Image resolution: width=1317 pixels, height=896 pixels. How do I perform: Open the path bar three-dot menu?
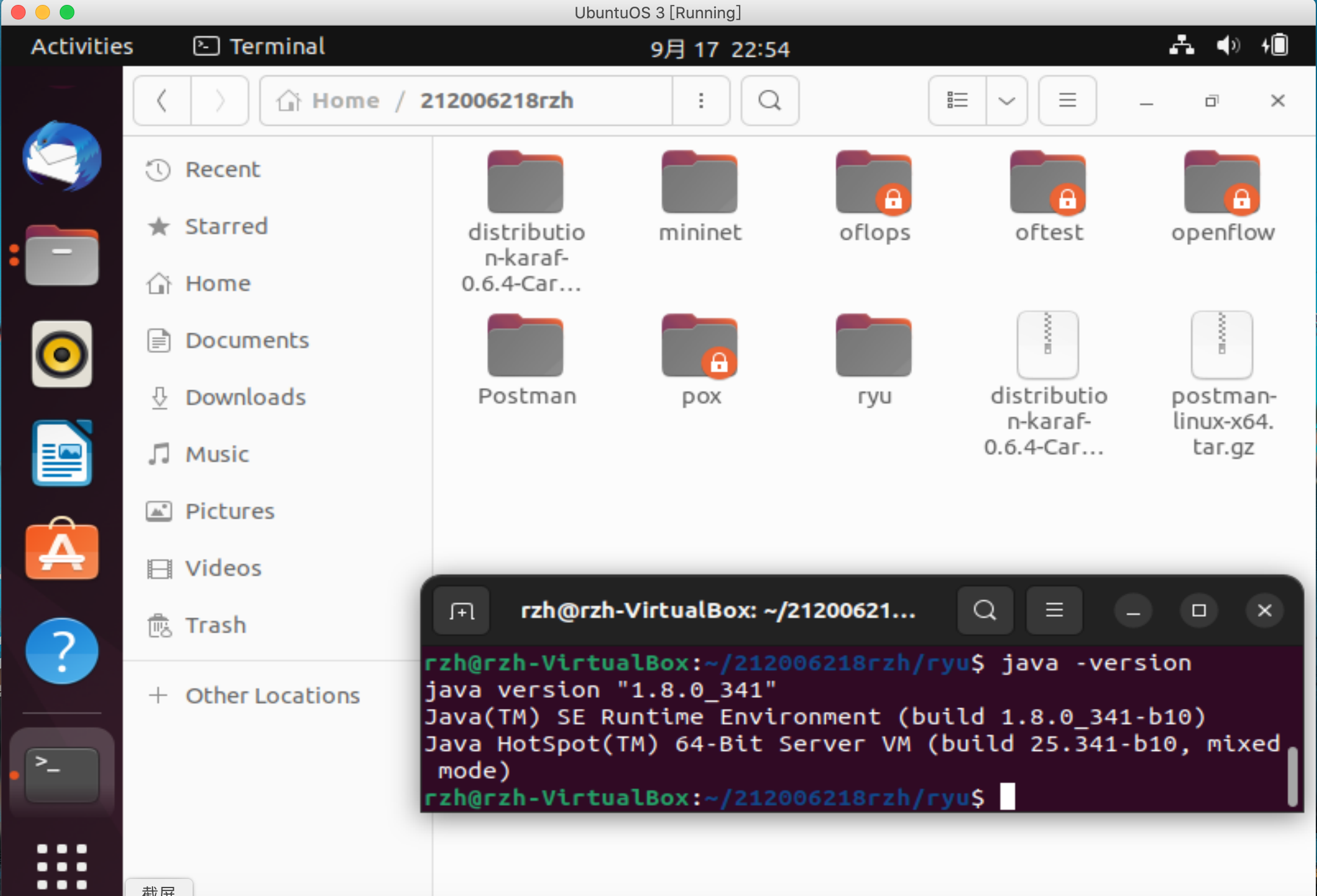point(701,101)
